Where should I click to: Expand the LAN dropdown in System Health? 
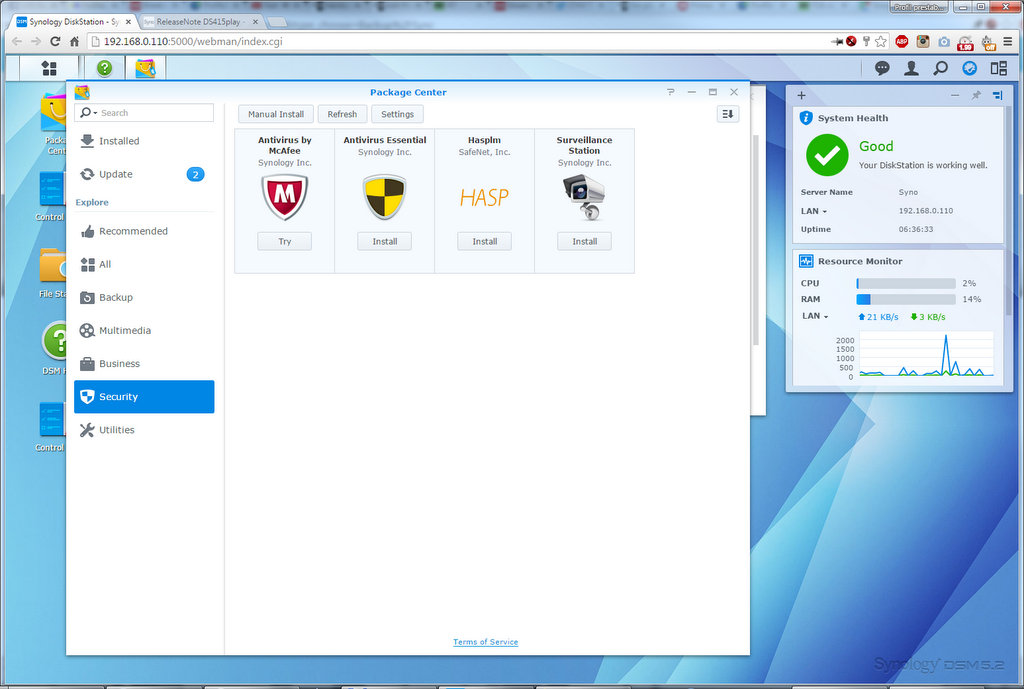pyautogui.click(x=814, y=211)
